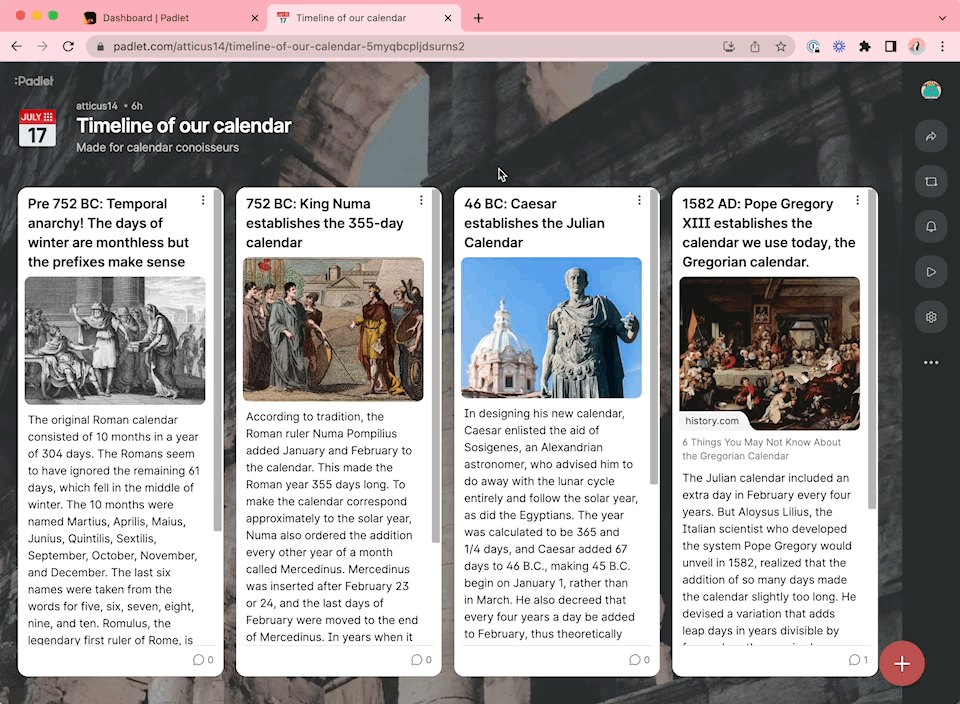Open the padlet settings gear
Screen dimensions: 960x704
pos(931,317)
